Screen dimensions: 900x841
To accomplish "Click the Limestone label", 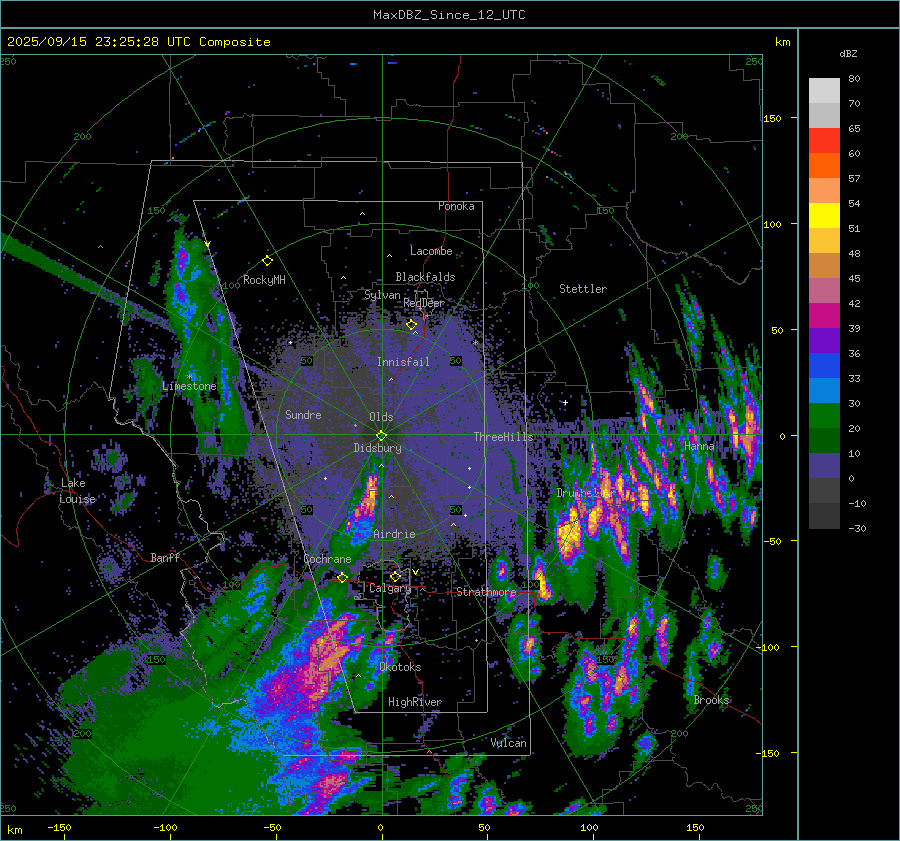I will [x=189, y=386].
